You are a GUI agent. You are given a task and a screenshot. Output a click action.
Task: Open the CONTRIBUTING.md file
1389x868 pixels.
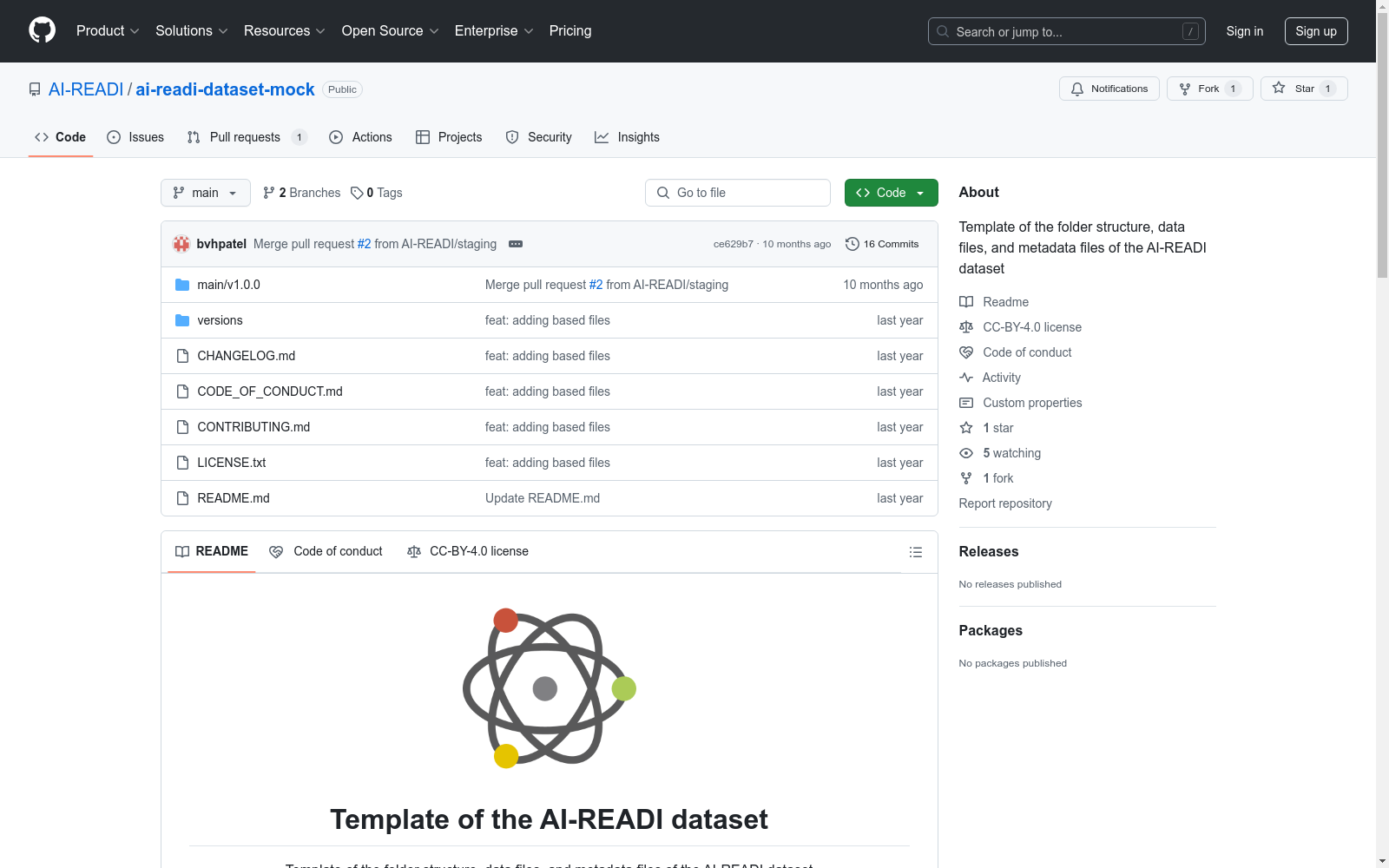pyautogui.click(x=253, y=427)
